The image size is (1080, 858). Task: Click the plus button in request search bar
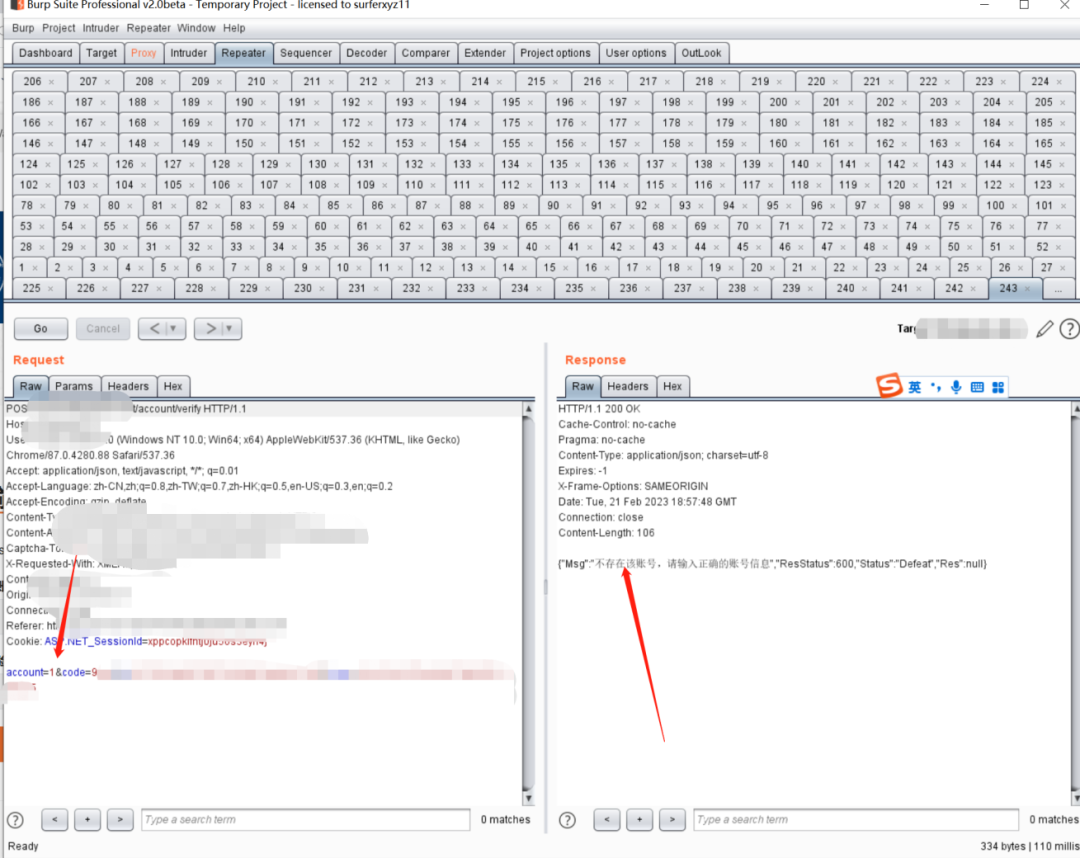87,819
